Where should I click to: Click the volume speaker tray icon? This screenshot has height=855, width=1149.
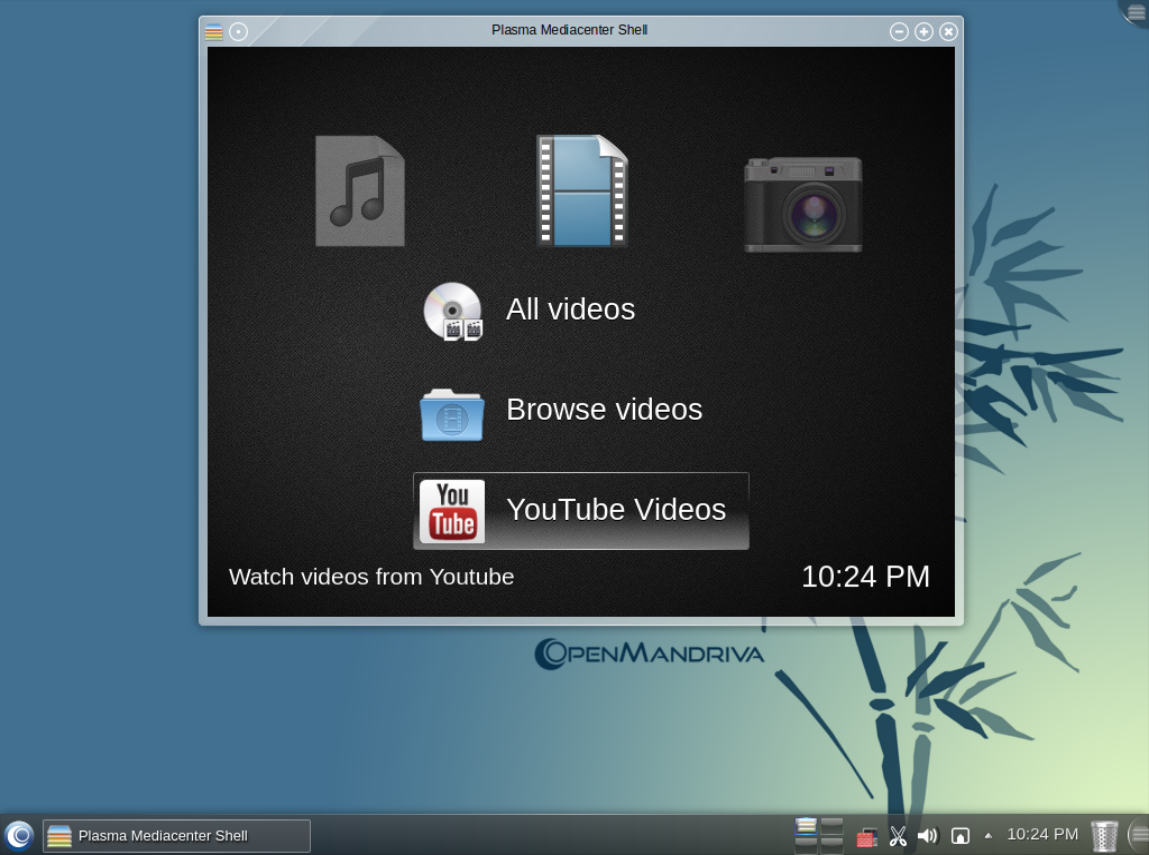click(928, 836)
